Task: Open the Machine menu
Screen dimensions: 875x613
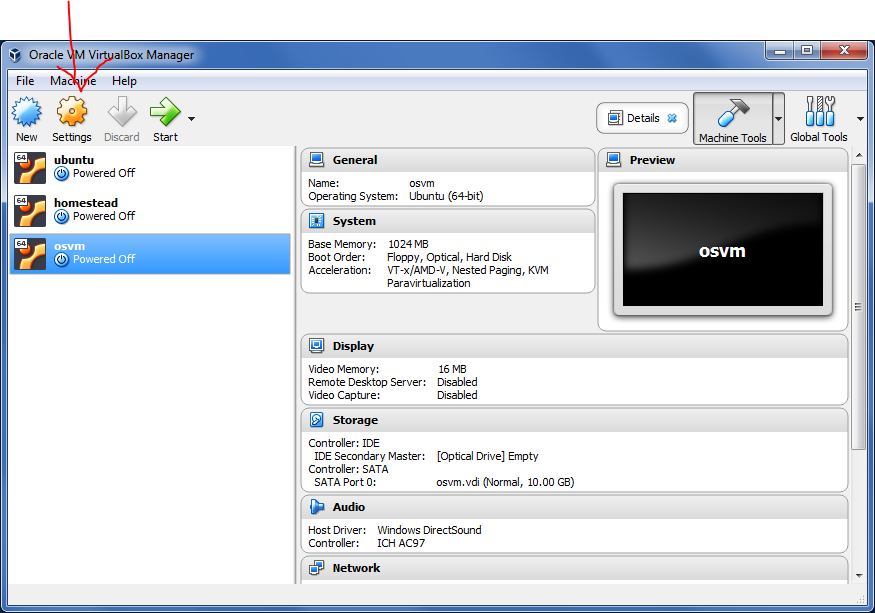Action: [x=73, y=81]
